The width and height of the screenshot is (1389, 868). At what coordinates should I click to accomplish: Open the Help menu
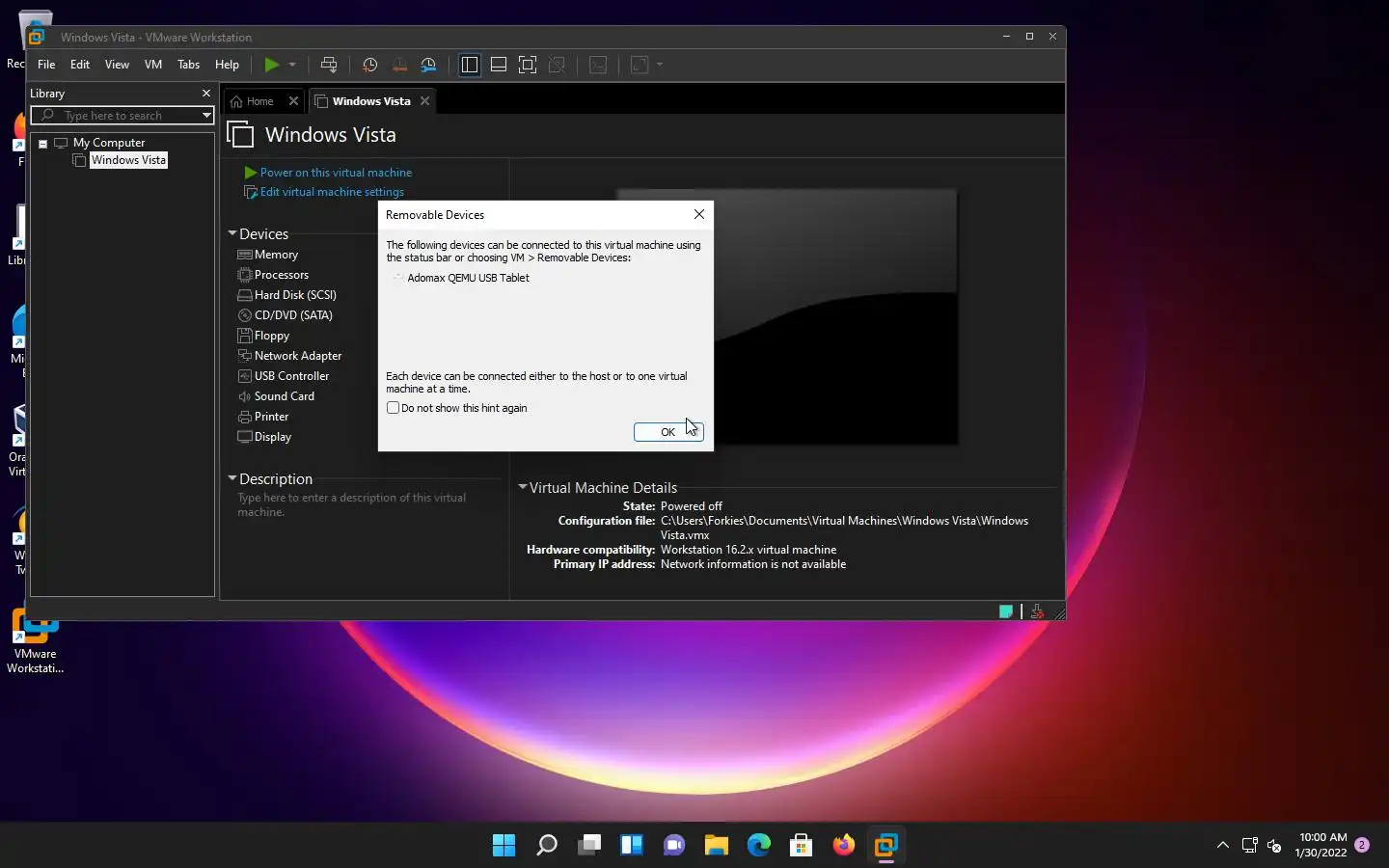click(227, 65)
